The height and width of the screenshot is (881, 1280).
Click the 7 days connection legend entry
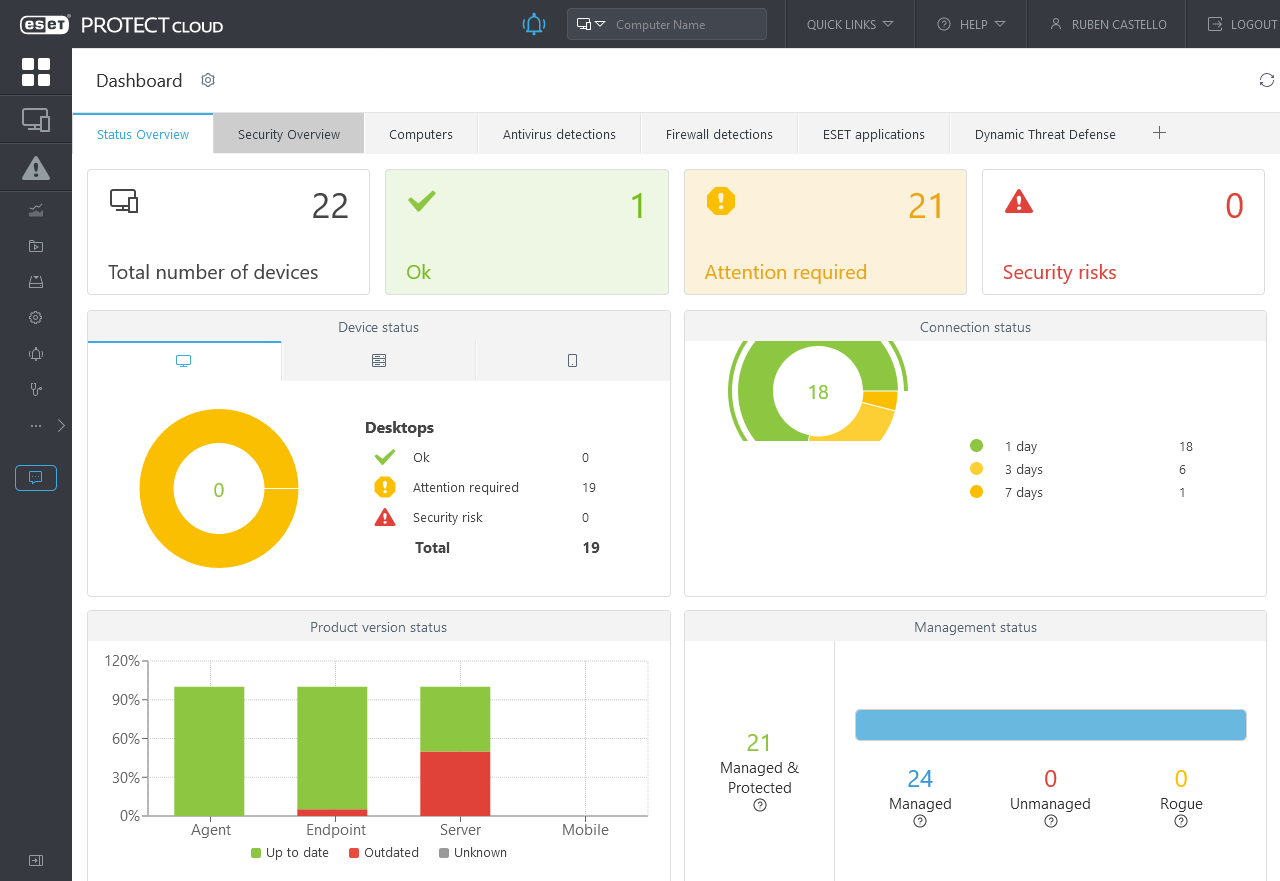point(1081,493)
